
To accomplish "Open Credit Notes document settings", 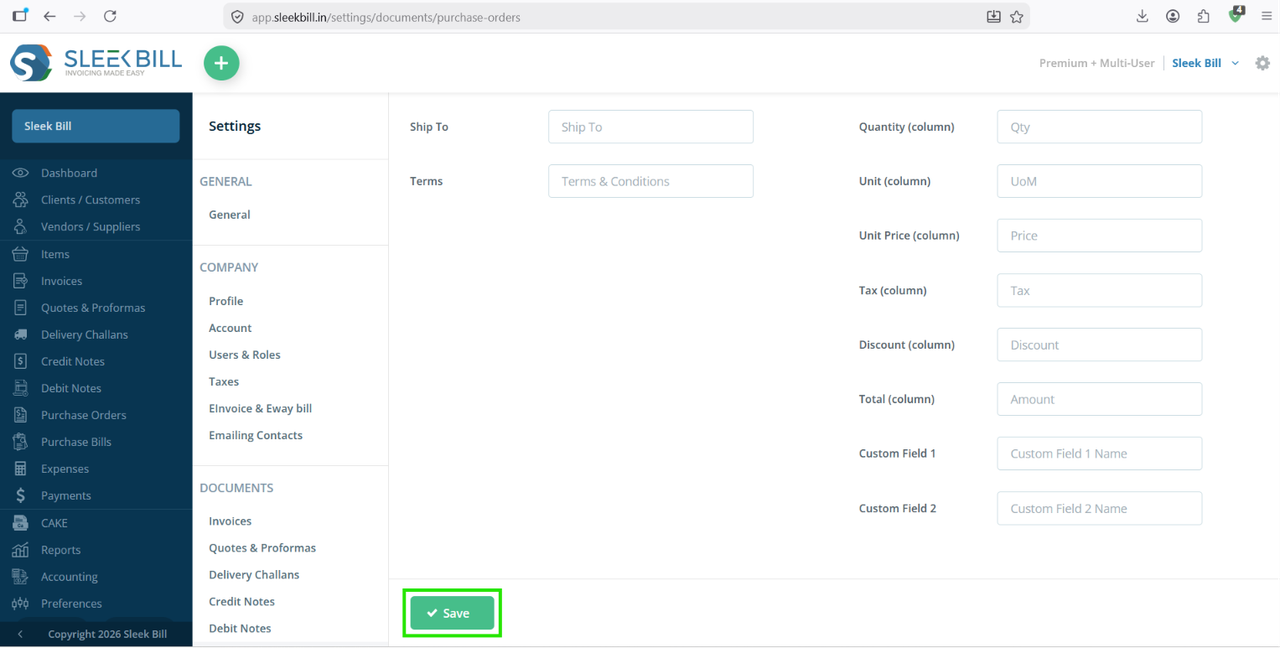I will pos(241,602).
